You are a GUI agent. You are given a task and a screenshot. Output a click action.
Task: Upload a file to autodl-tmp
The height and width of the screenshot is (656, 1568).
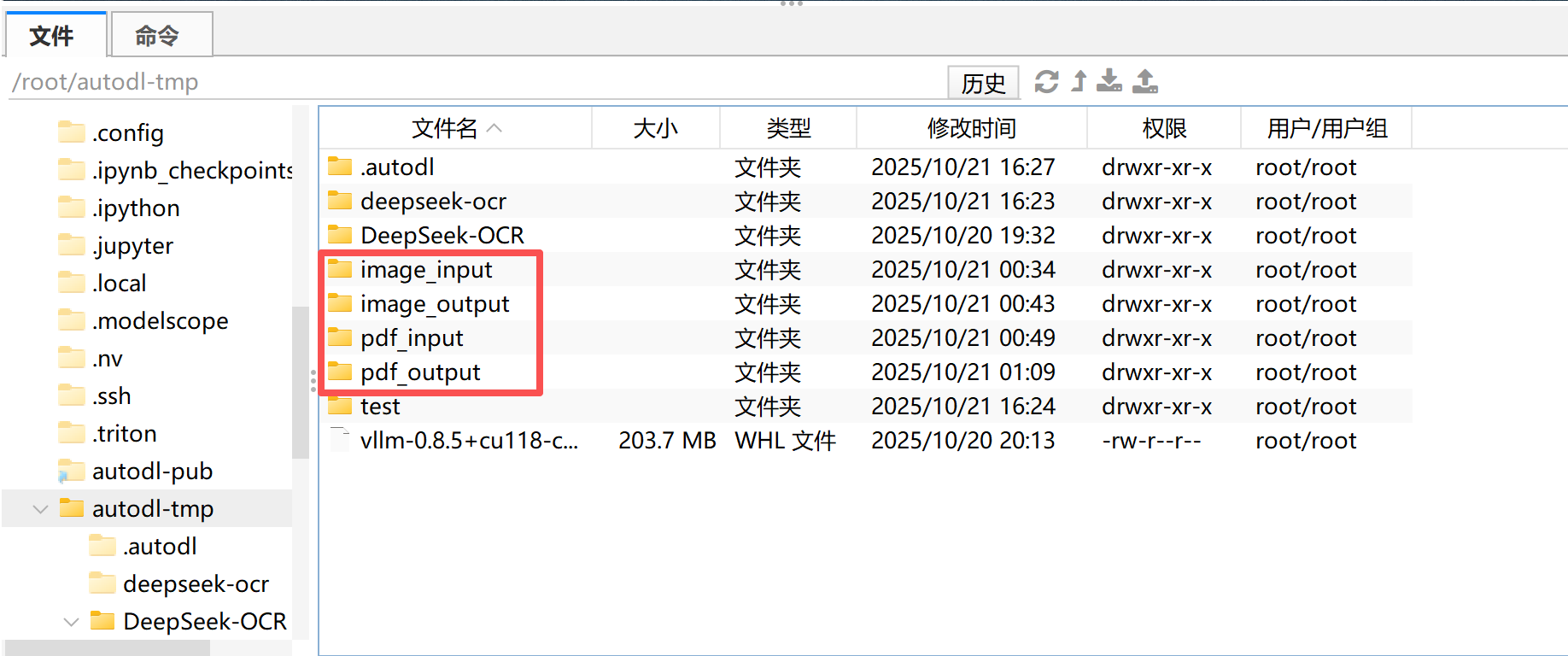1144,81
